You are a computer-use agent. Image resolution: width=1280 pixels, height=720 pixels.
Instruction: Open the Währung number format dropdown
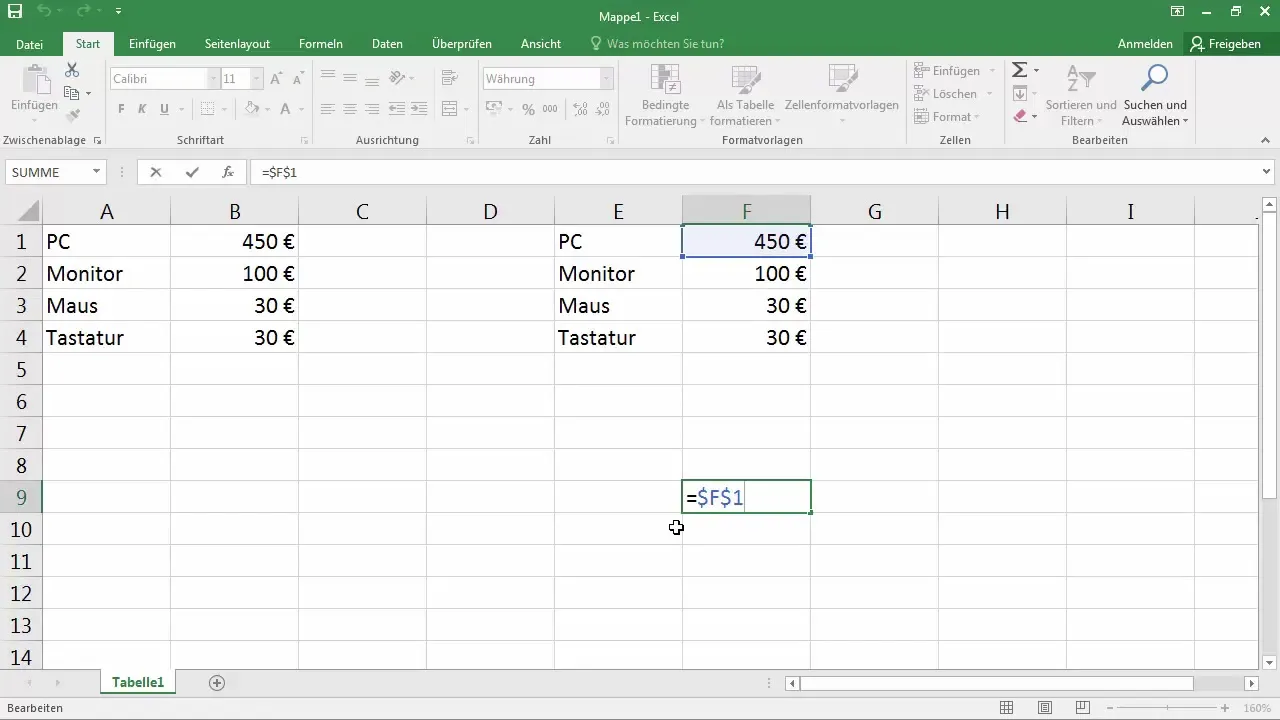(607, 78)
